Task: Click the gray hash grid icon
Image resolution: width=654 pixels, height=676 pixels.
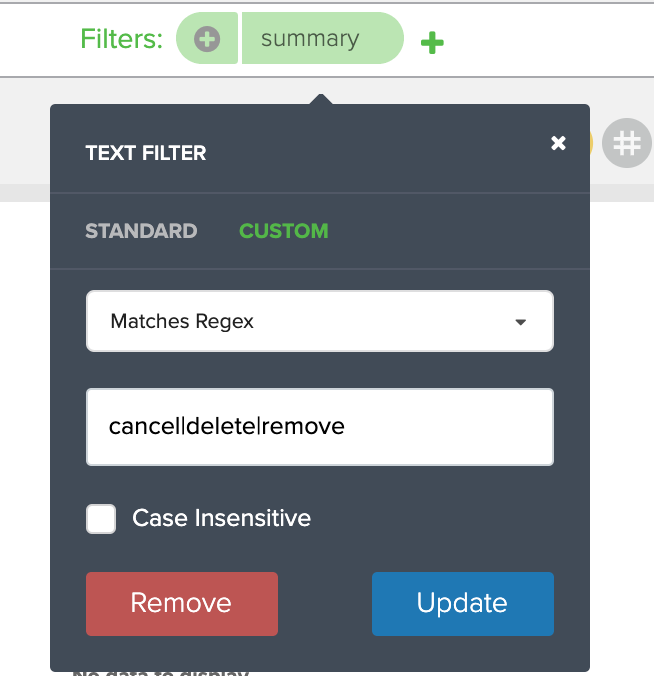Action: pyautogui.click(x=626, y=143)
